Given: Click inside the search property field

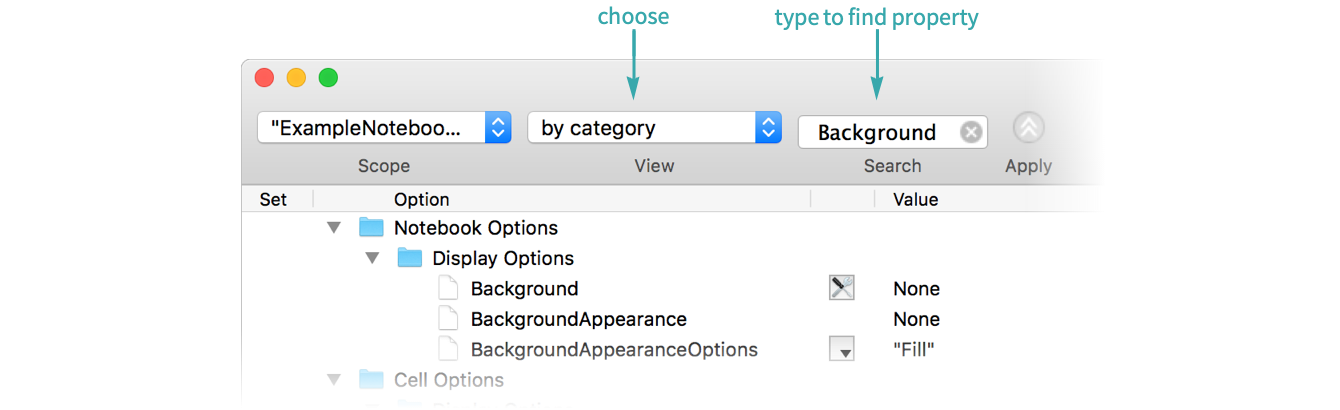Looking at the screenshot, I should coord(877,133).
